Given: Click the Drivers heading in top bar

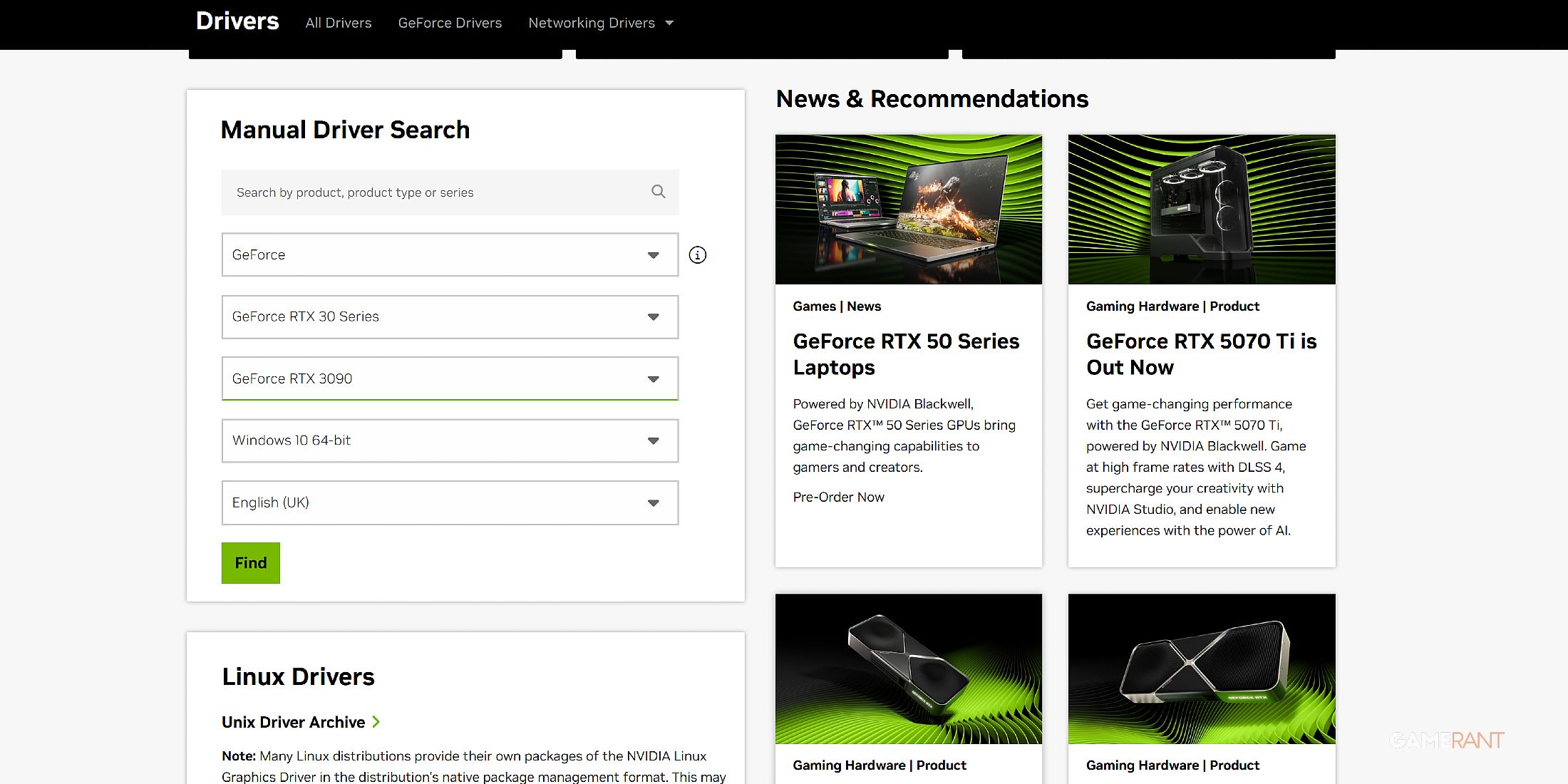Looking at the screenshot, I should point(237,21).
